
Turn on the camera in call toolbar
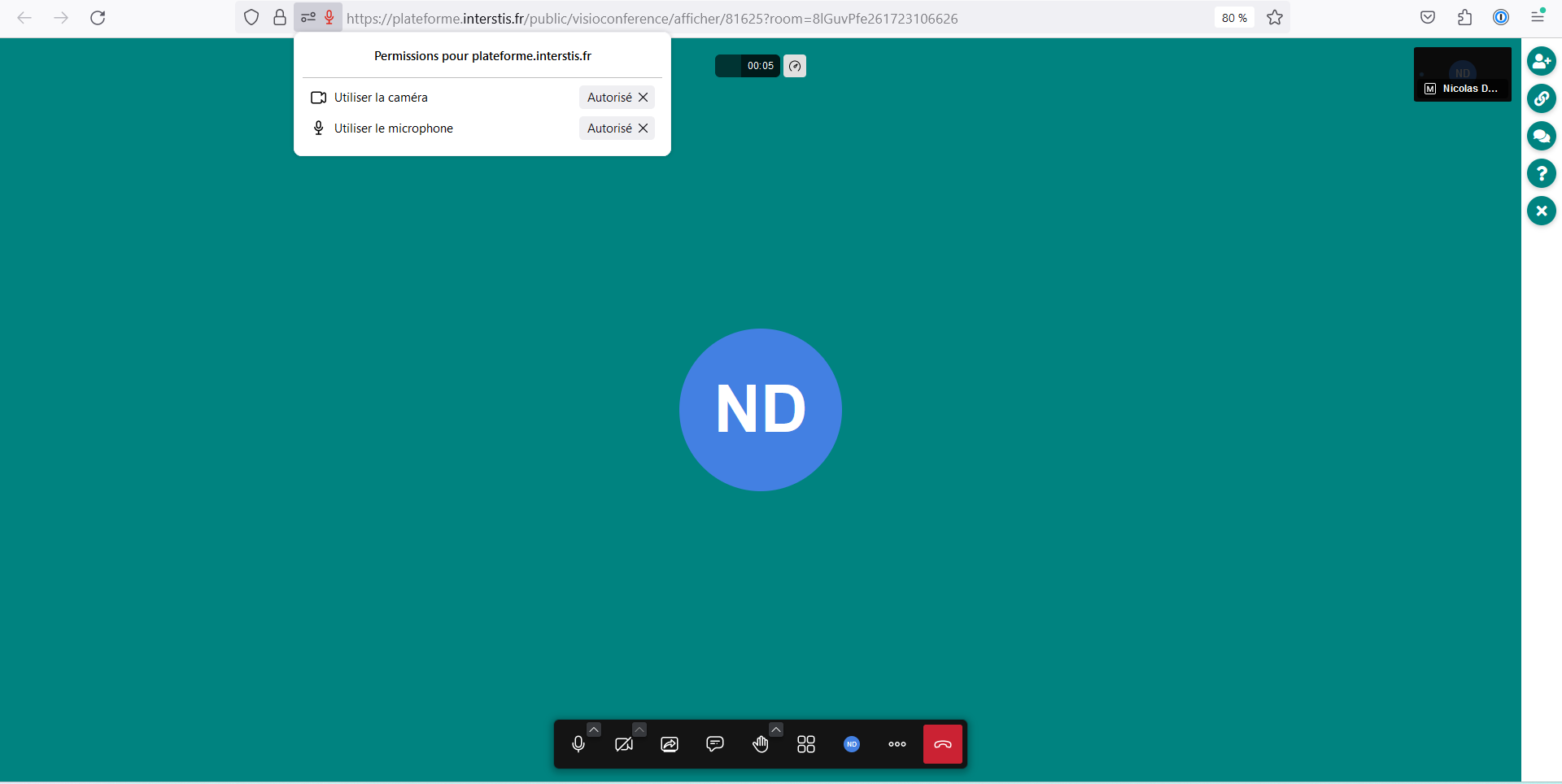624,744
